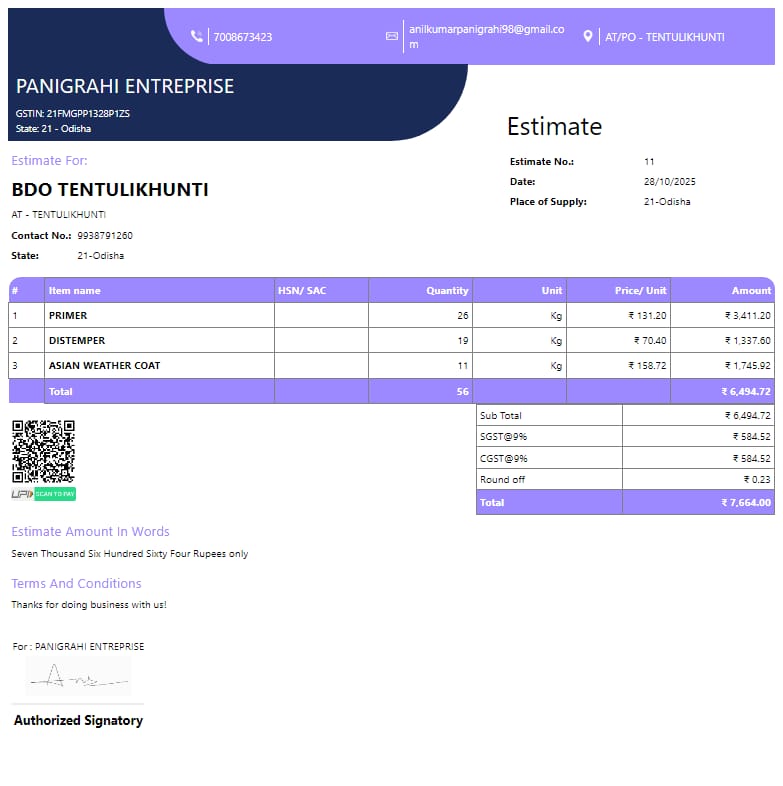The height and width of the screenshot is (786, 783).
Task: Click the SGST@9% tax row label
Action: coord(504,437)
